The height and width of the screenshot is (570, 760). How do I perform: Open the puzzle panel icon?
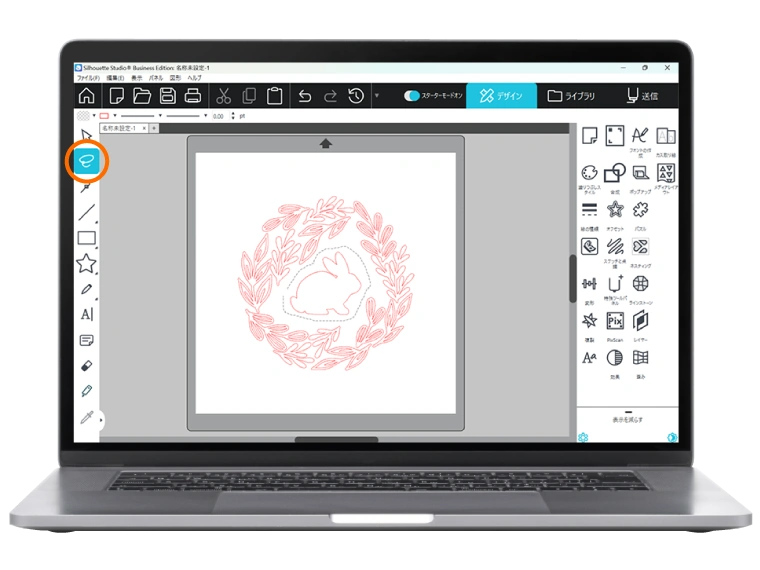point(641,210)
